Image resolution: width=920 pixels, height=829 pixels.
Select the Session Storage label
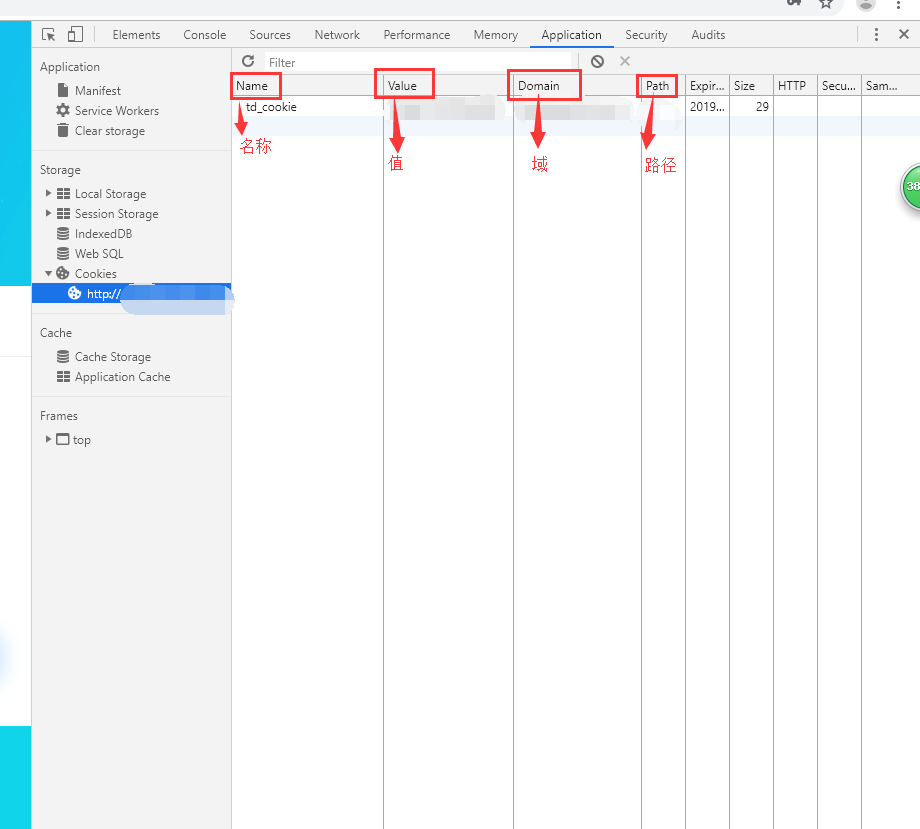(116, 214)
